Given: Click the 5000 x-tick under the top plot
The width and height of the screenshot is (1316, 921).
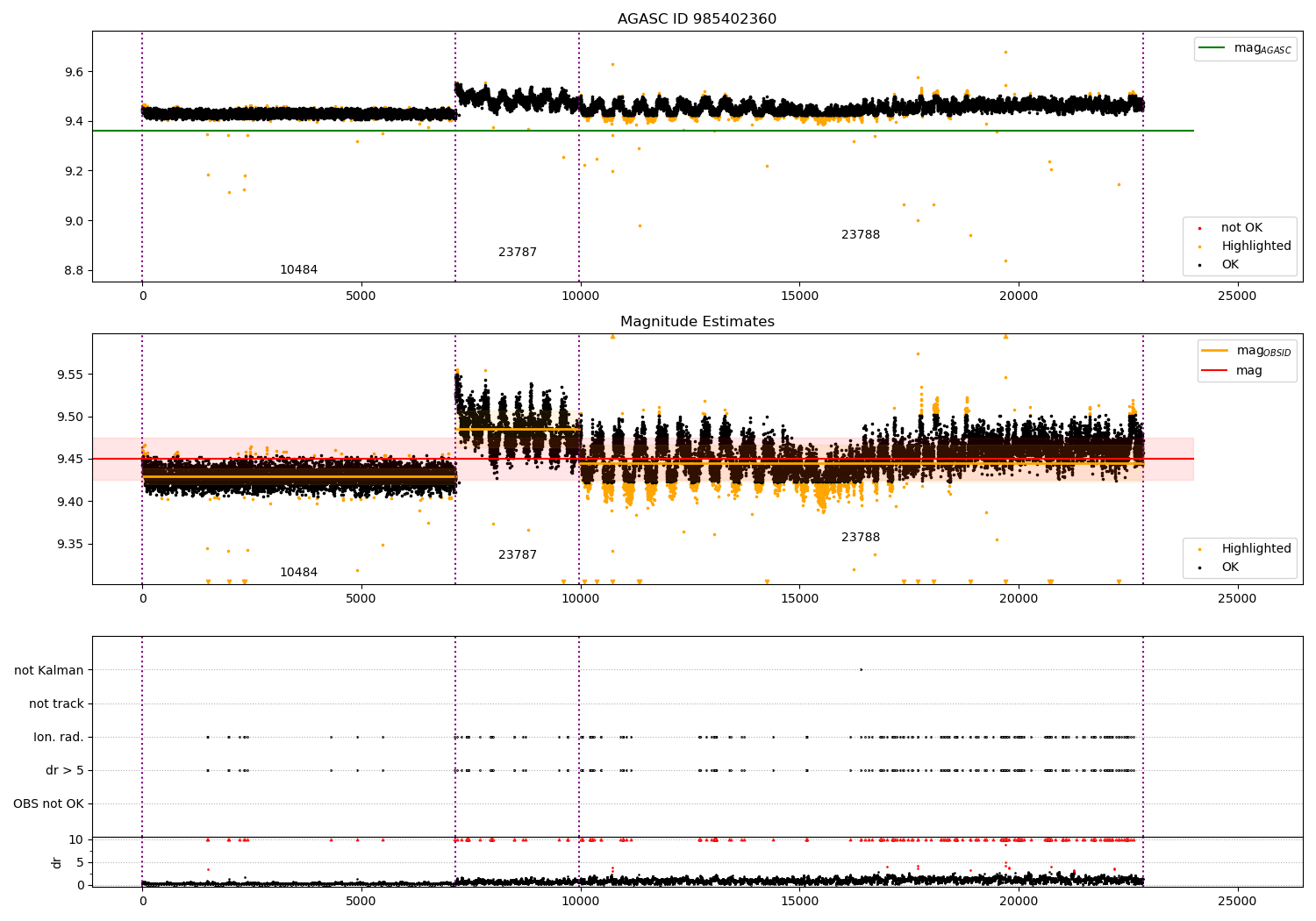Looking at the screenshot, I should point(361,296).
